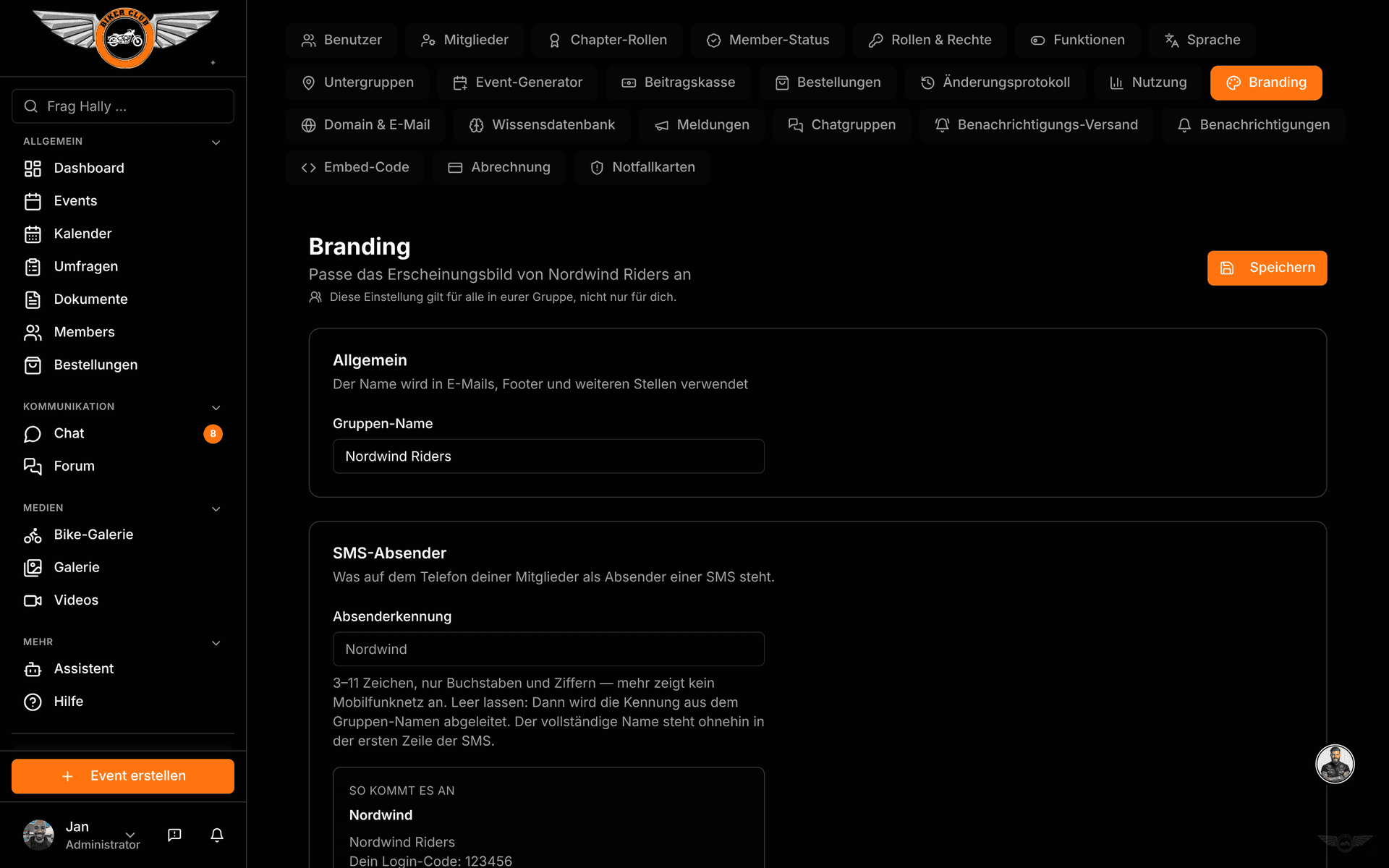
Task: Open the Änderungsprotokoll tab
Action: [x=995, y=82]
